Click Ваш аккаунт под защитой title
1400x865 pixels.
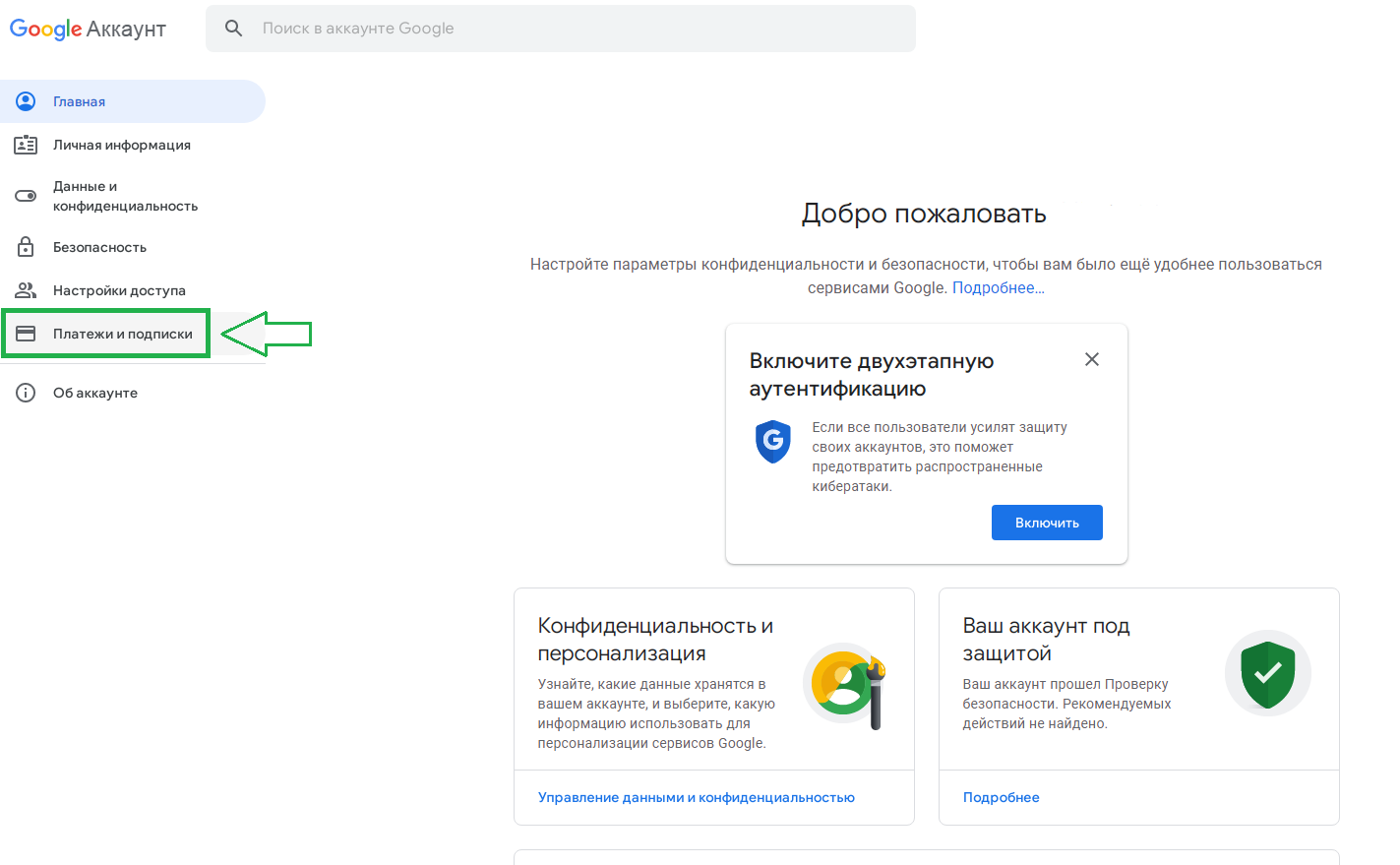pyautogui.click(x=1047, y=640)
